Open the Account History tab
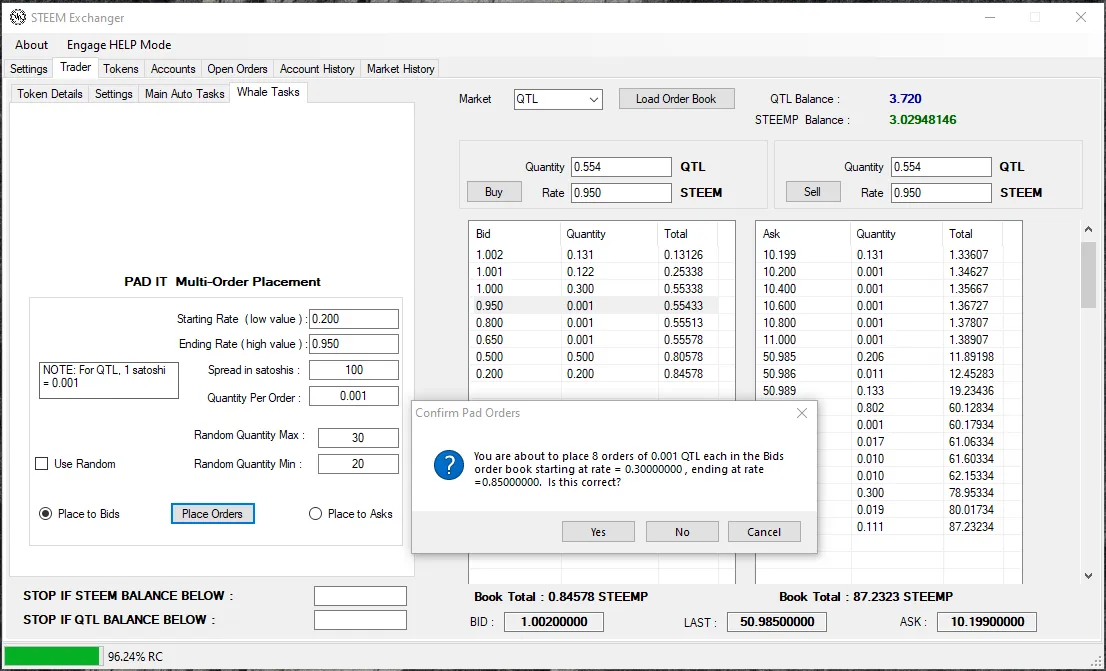Viewport: 1106px width, 671px height. coord(317,68)
